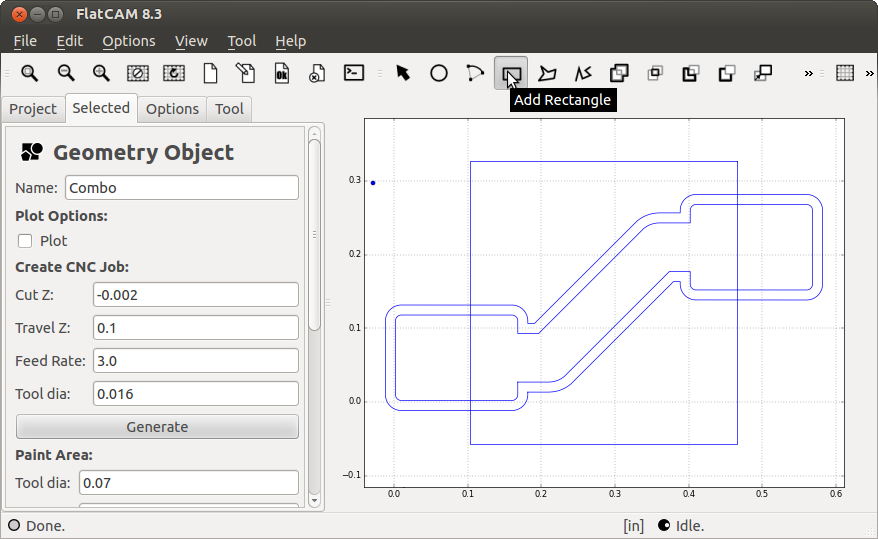Open the File menu

pyautogui.click(x=25, y=41)
